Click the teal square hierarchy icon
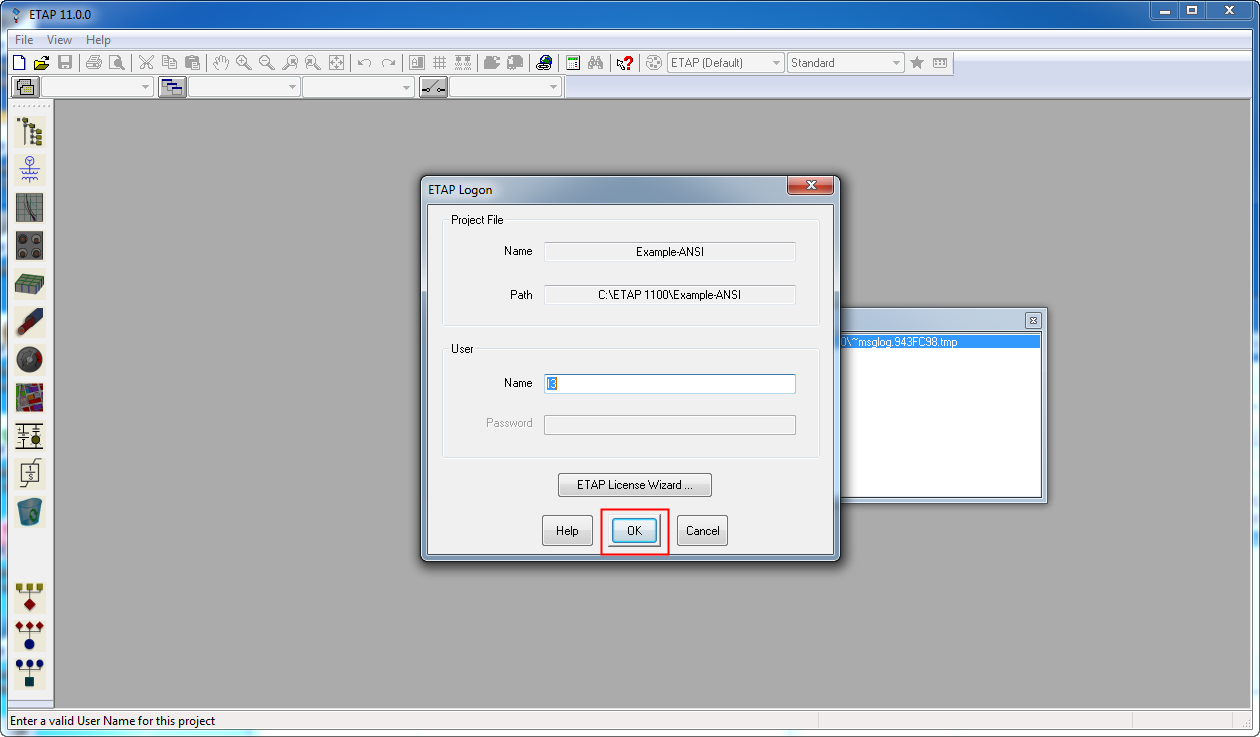This screenshot has height=737, width=1260. pos(29,673)
